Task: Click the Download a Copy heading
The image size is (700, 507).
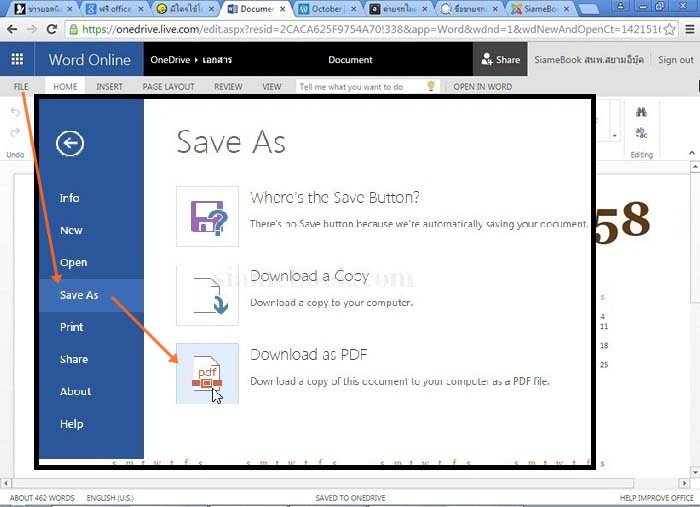Action: pyautogui.click(x=309, y=276)
